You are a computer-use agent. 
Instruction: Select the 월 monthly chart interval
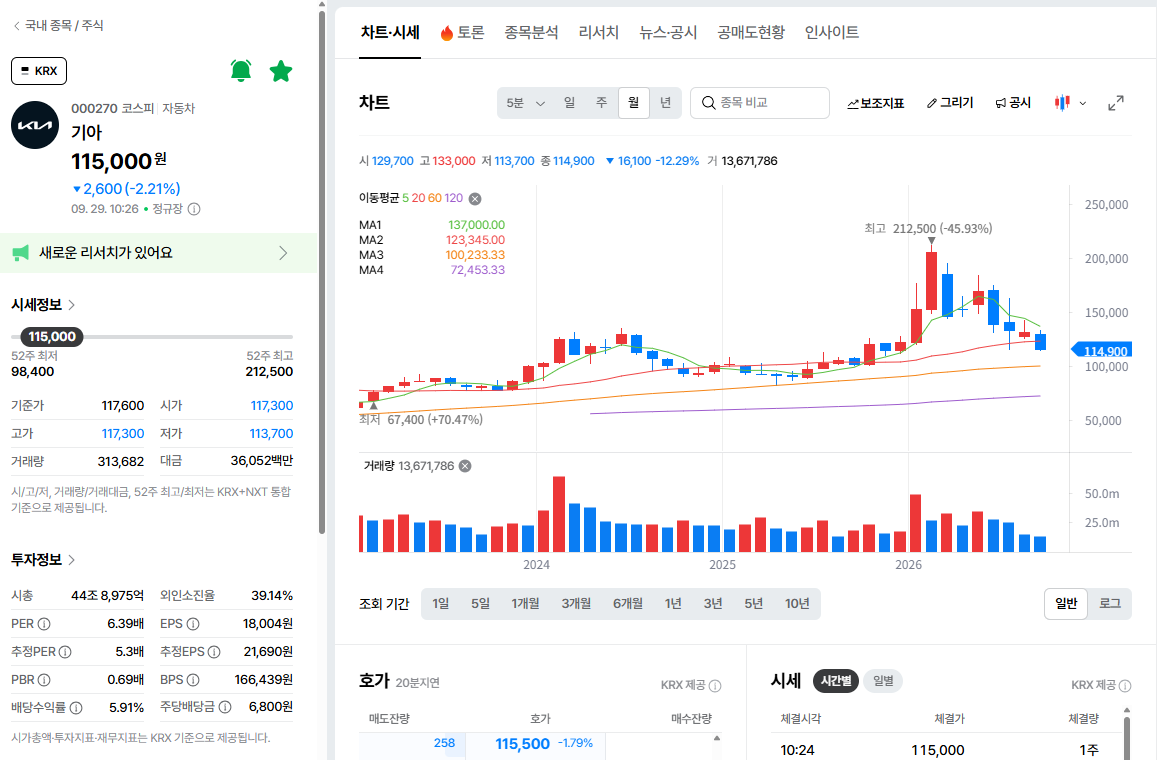pos(633,103)
